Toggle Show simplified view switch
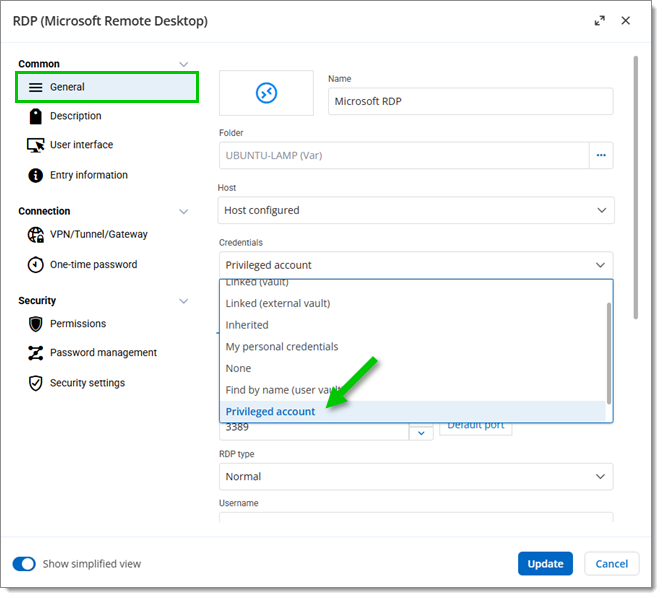Screen dimensions: 662x598 tap(23, 564)
